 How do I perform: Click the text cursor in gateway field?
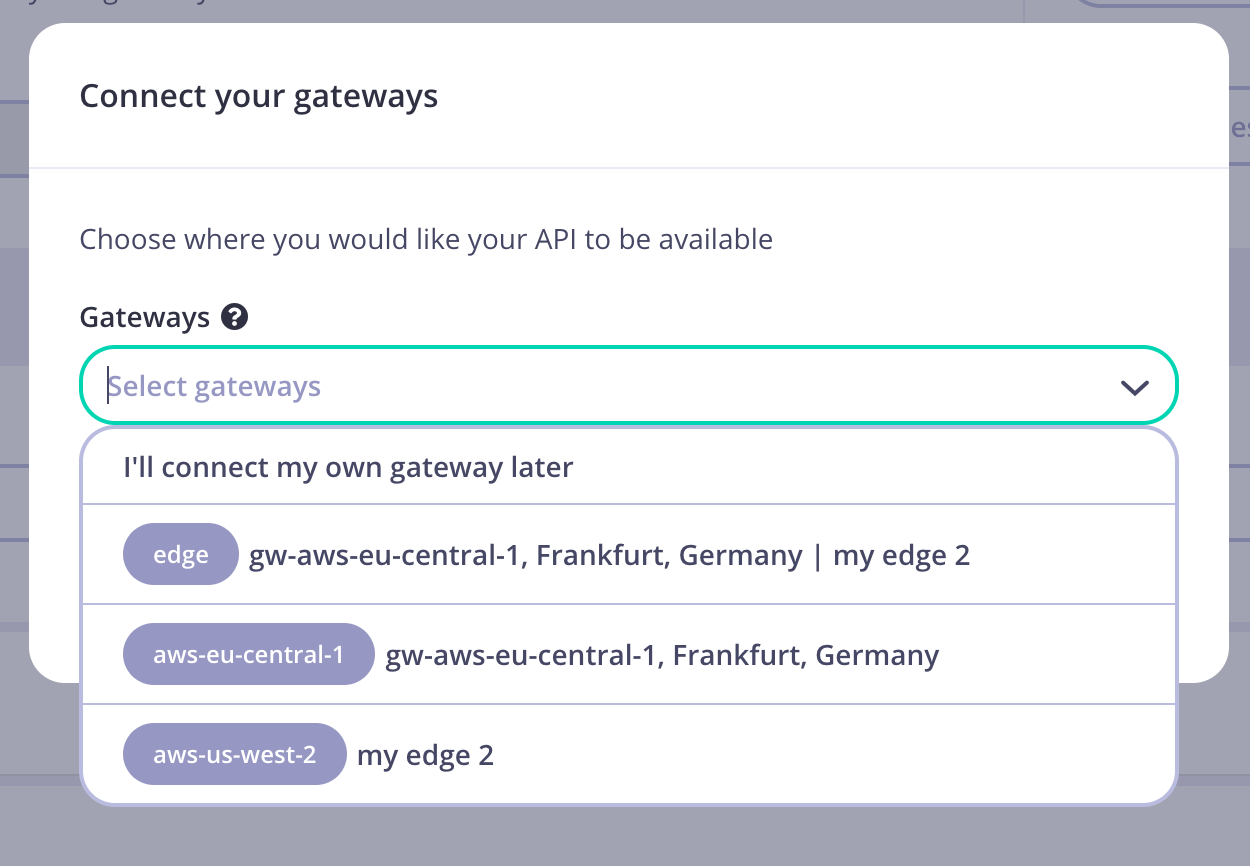pyautogui.click(x=108, y=385)
